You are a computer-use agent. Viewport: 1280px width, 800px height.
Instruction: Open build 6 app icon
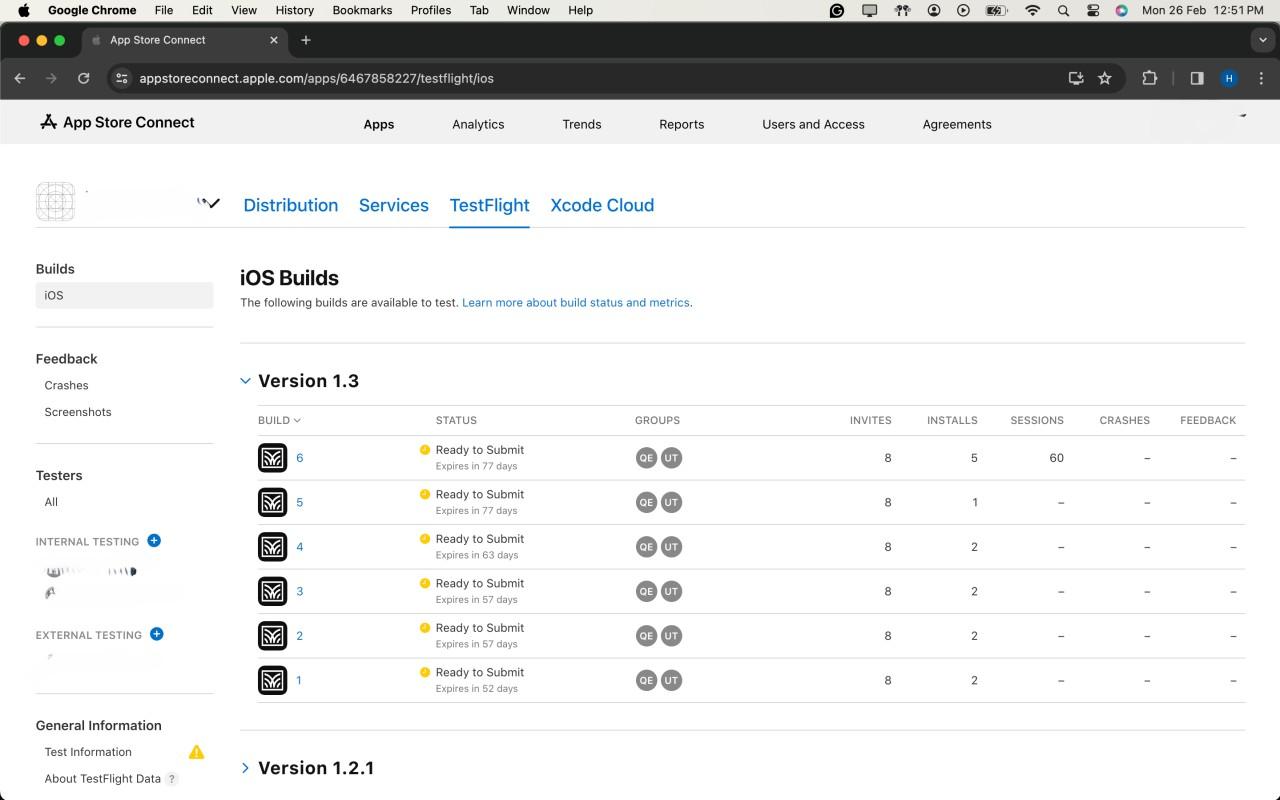pos(272,458)
